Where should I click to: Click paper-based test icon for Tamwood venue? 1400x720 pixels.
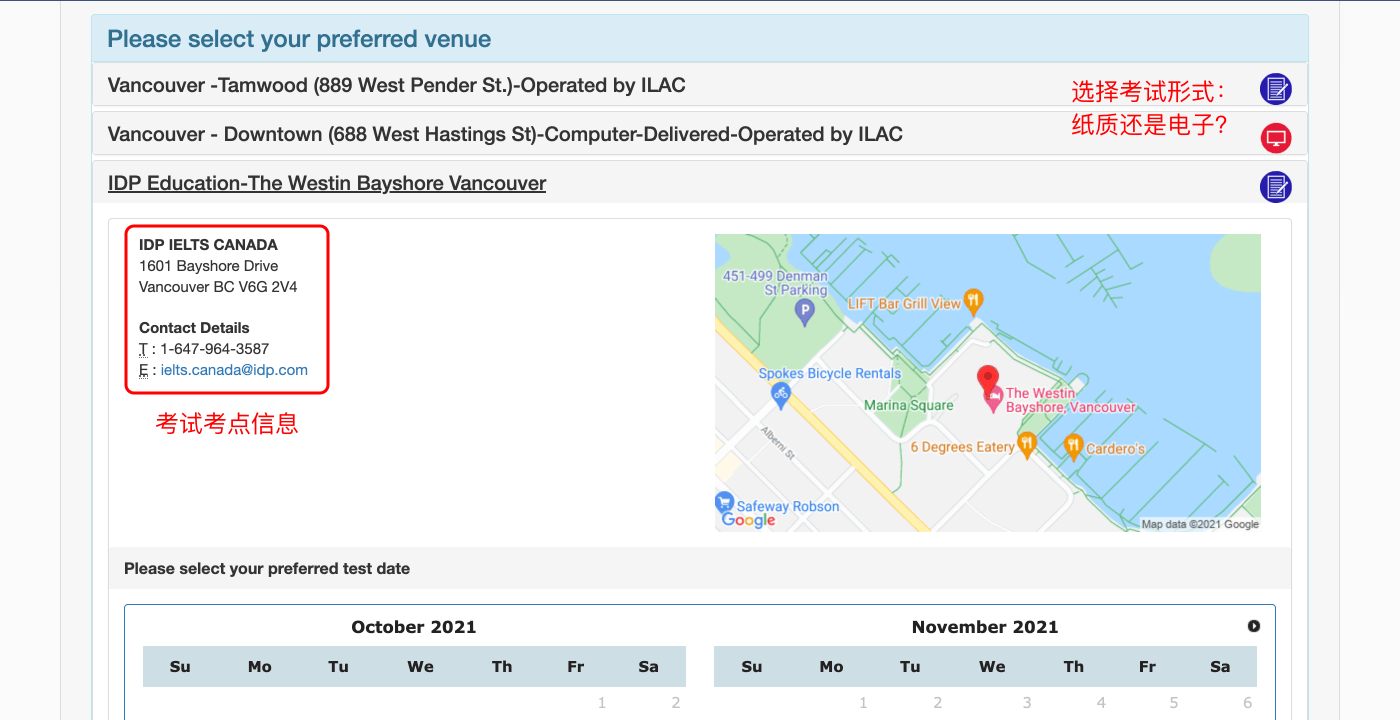1275,89
